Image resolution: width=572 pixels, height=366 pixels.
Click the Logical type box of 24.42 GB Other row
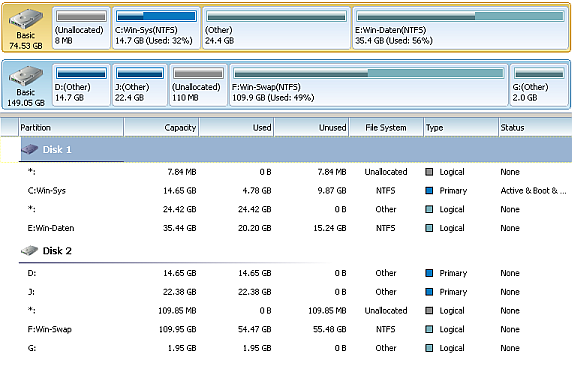click(429, 209)
